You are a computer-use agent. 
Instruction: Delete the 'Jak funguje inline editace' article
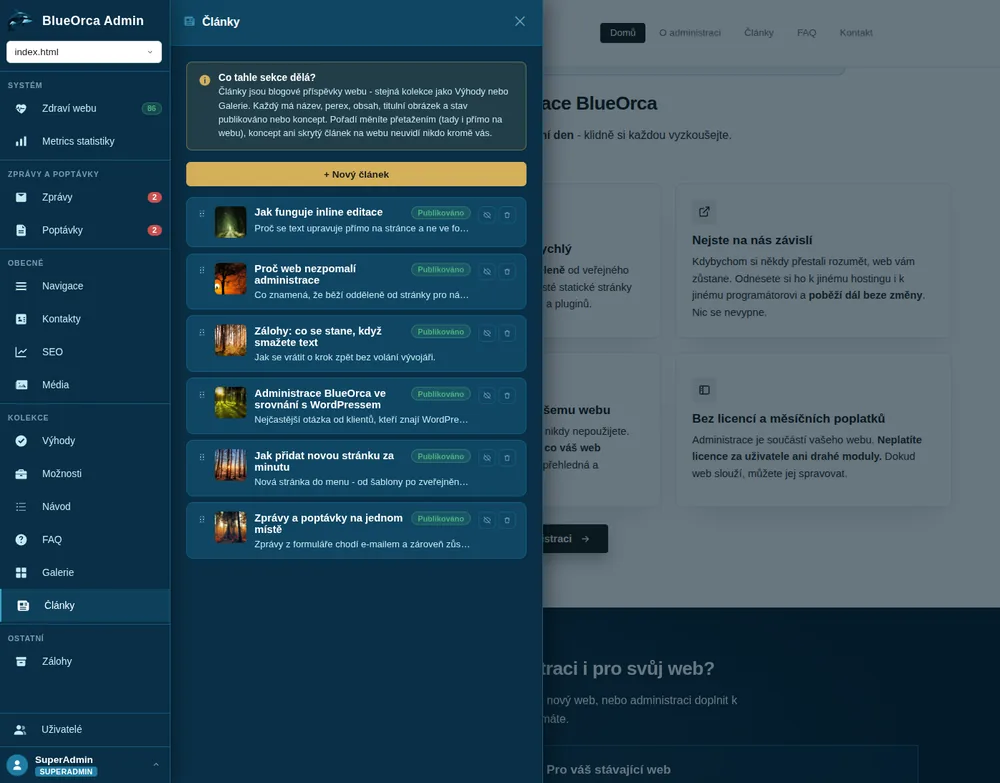coord(507,215)
